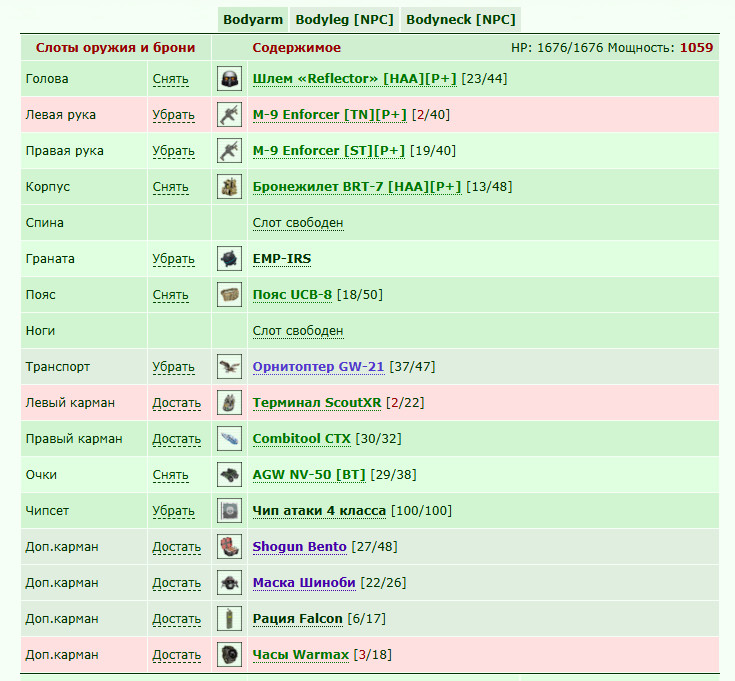
Task: Click the EMP-IRS grenade icon
Action: (x=229, y=259)
